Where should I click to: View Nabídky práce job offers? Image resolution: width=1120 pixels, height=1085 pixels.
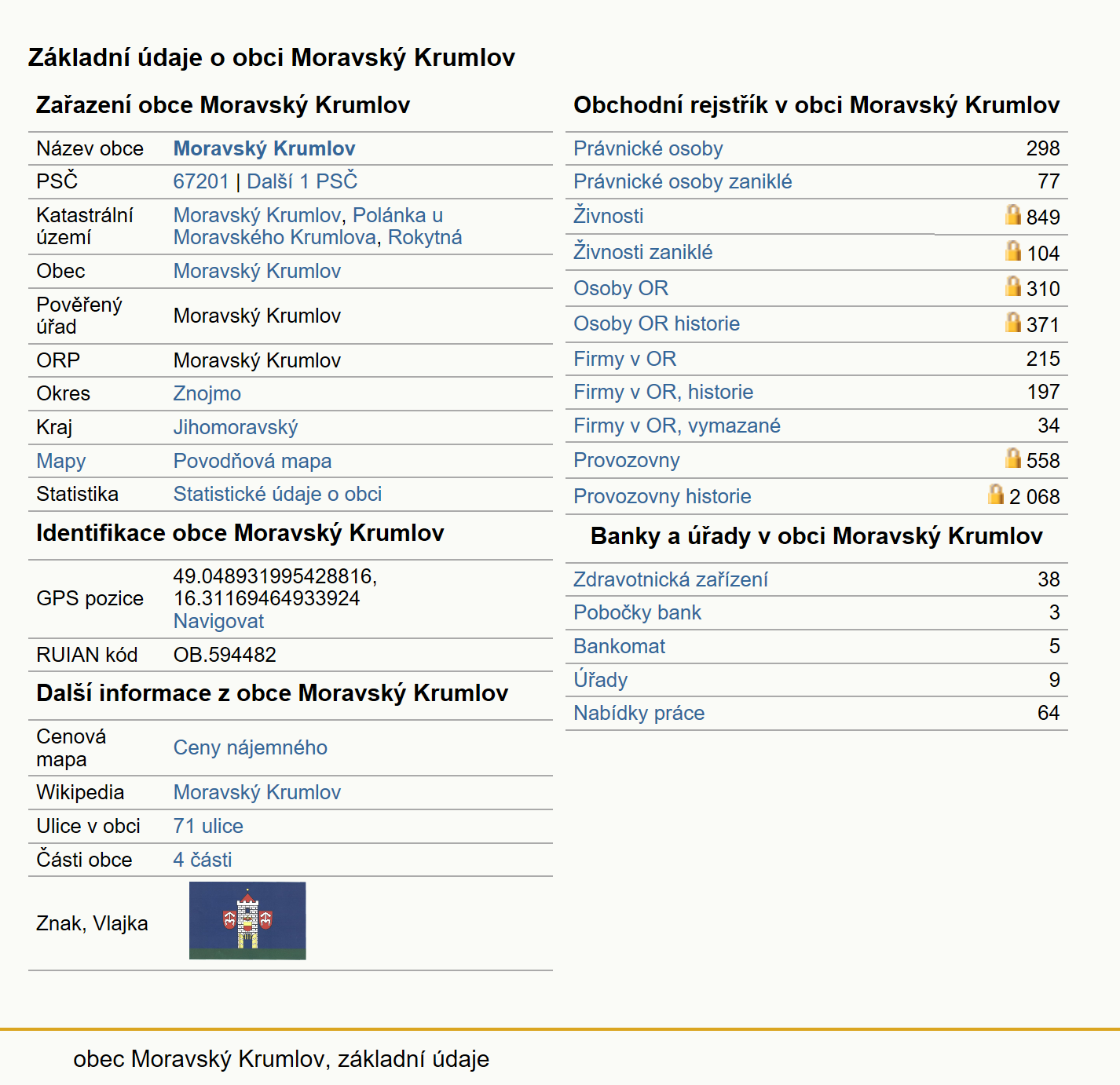639,713
